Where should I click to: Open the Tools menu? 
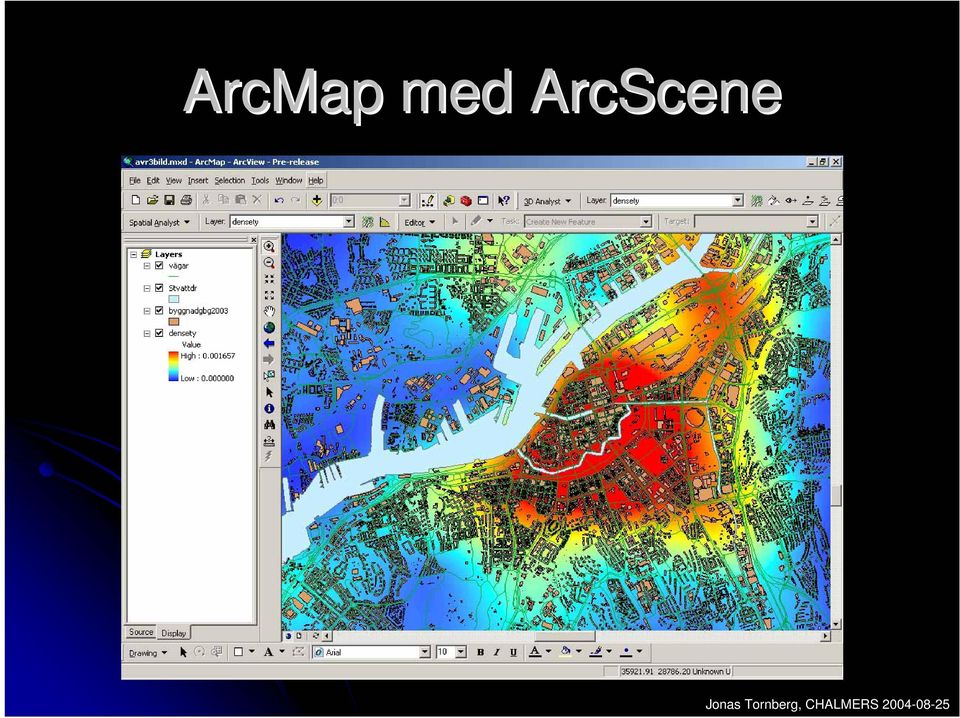point(260,181)
